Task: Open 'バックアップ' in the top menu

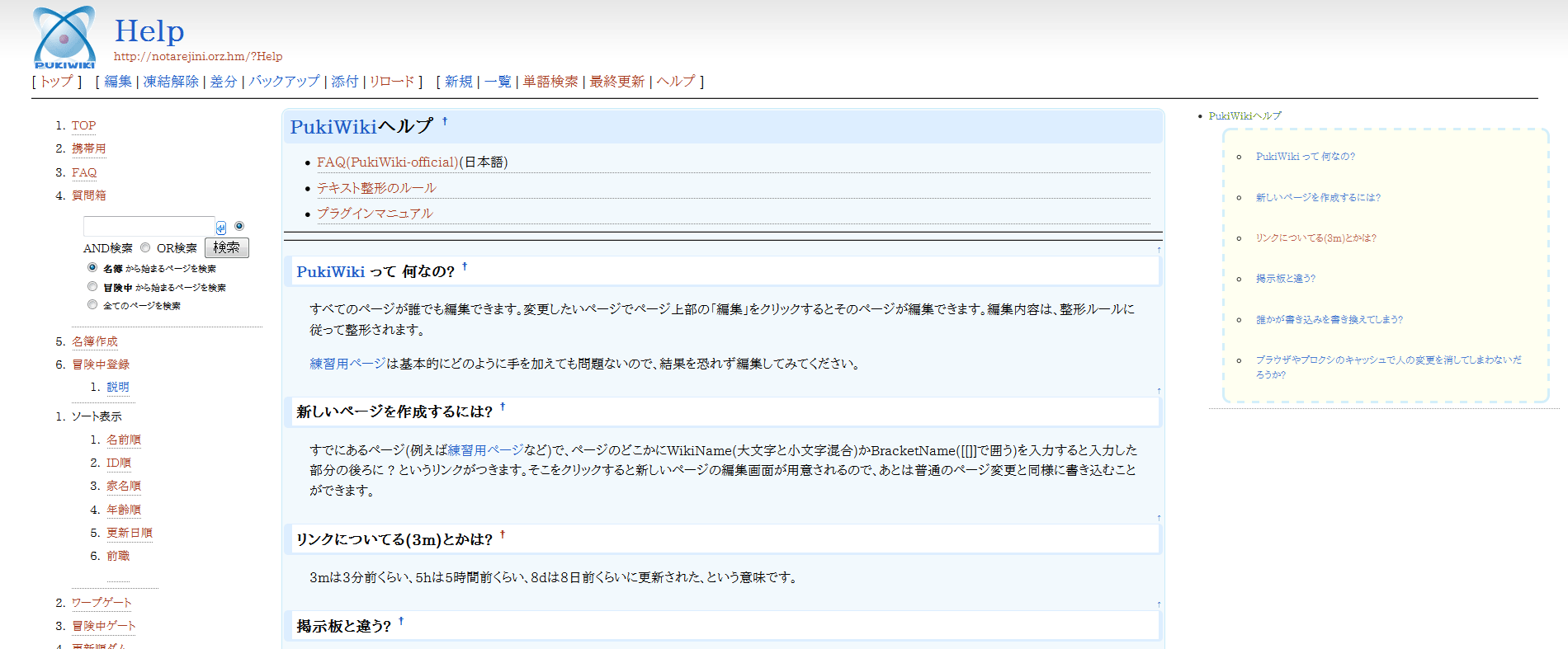Action: click(284, 82)
